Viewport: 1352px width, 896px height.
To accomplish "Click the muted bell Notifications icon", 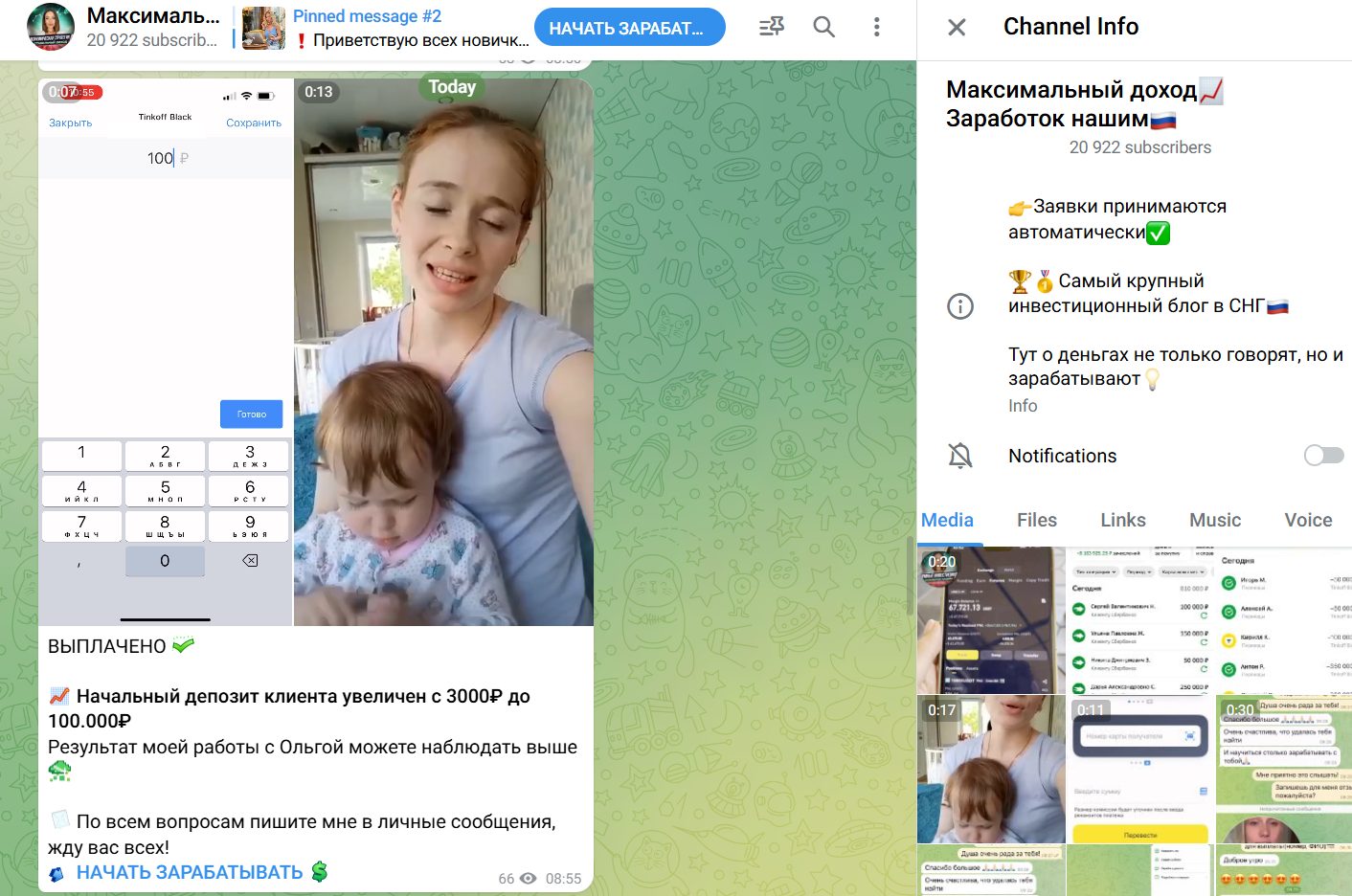I will tap(959, 456).
